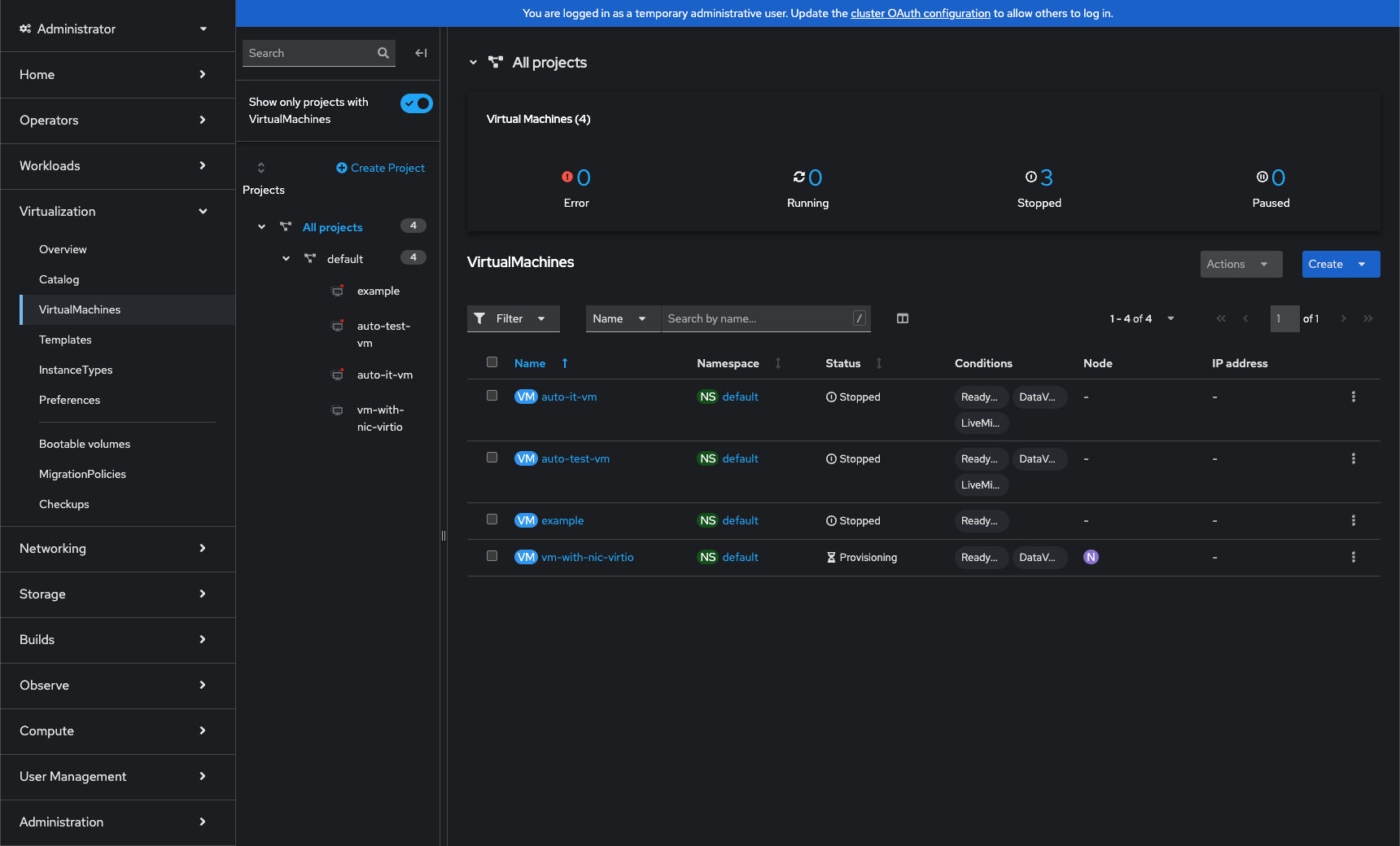Viewport: 1400px width, 846px height.
Task: Open kebab menu for example VM row
Action: pyautogui.click(x=1354, y=520)
